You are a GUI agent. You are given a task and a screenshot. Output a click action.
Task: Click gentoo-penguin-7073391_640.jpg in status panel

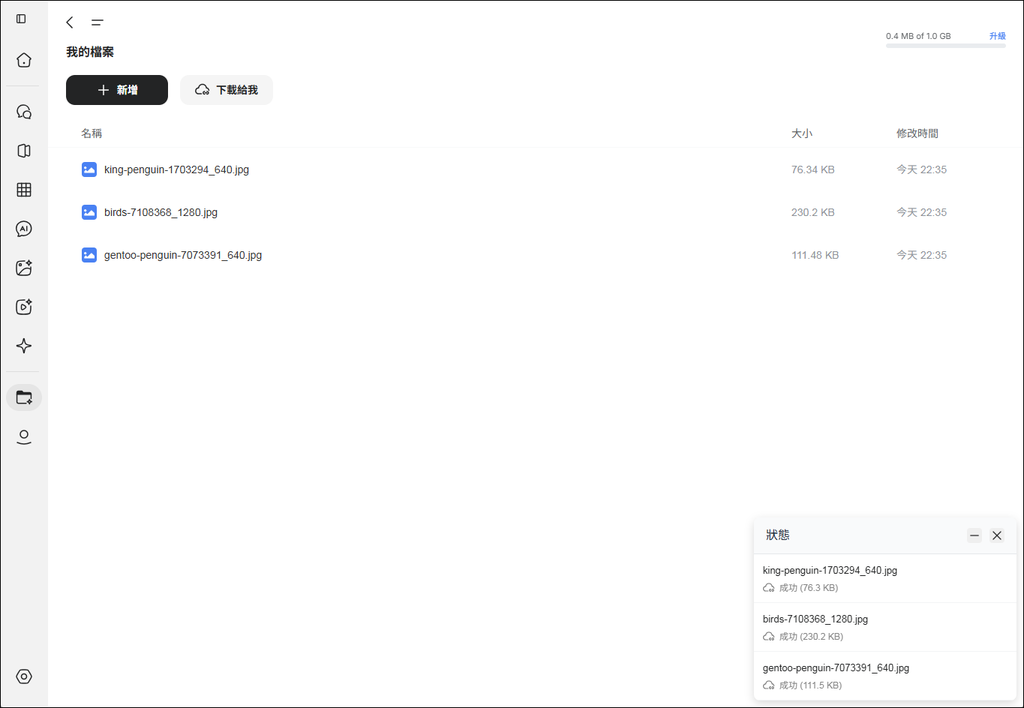836,668
